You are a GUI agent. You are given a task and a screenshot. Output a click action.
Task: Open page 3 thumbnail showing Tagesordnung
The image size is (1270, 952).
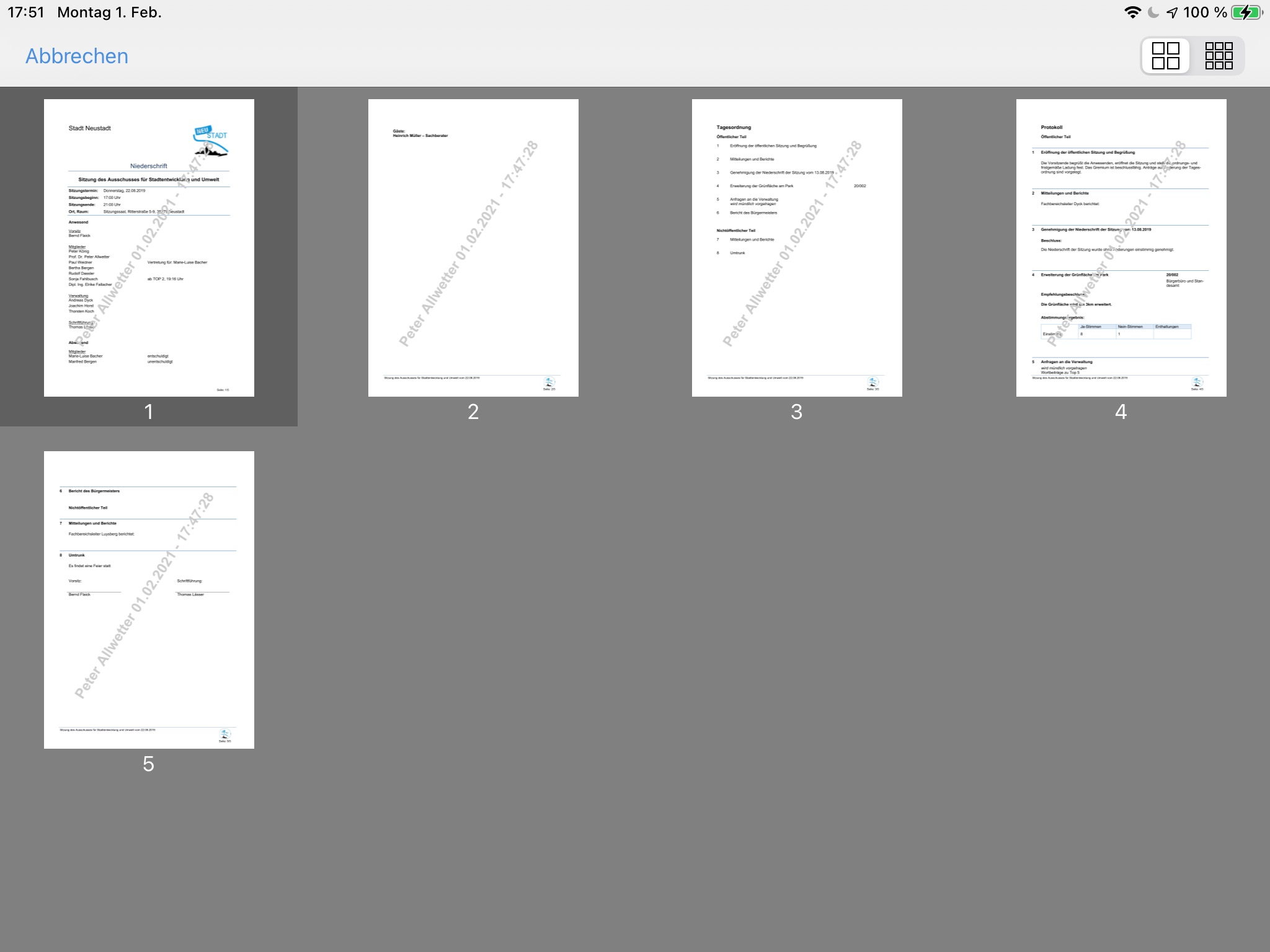797,248
